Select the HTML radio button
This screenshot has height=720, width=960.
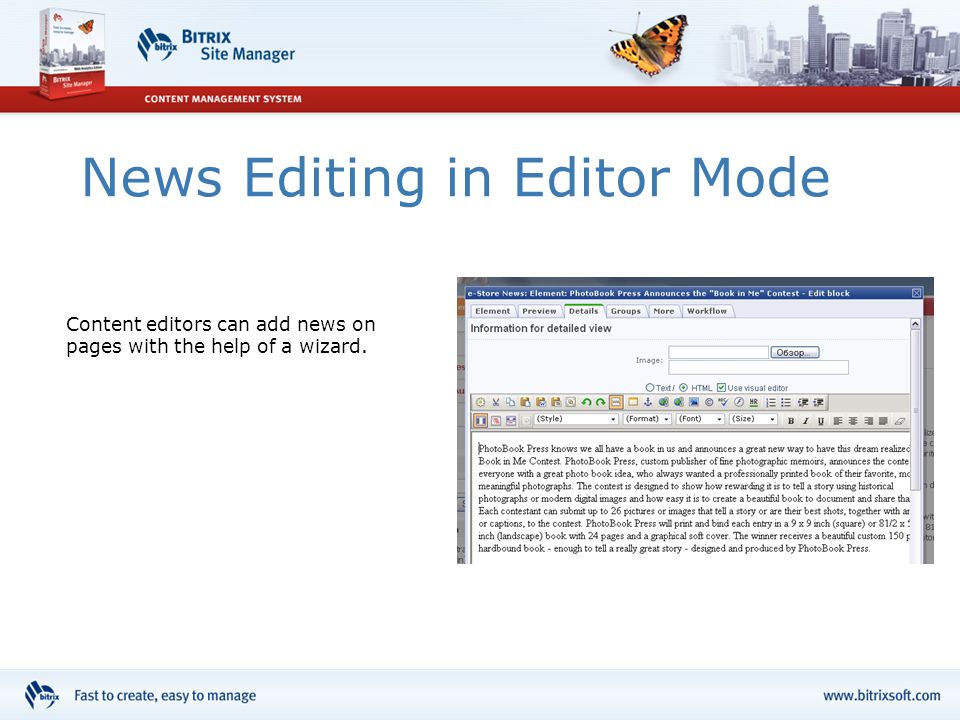coord(683,388)
